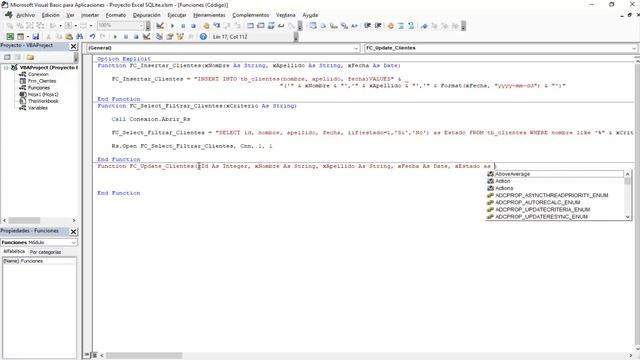Open the Insertar menu

point(90,15)
